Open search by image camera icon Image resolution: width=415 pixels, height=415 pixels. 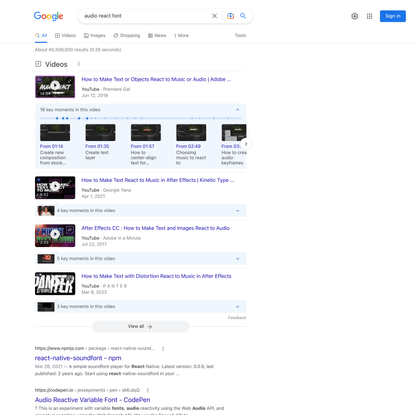[230, 16]
